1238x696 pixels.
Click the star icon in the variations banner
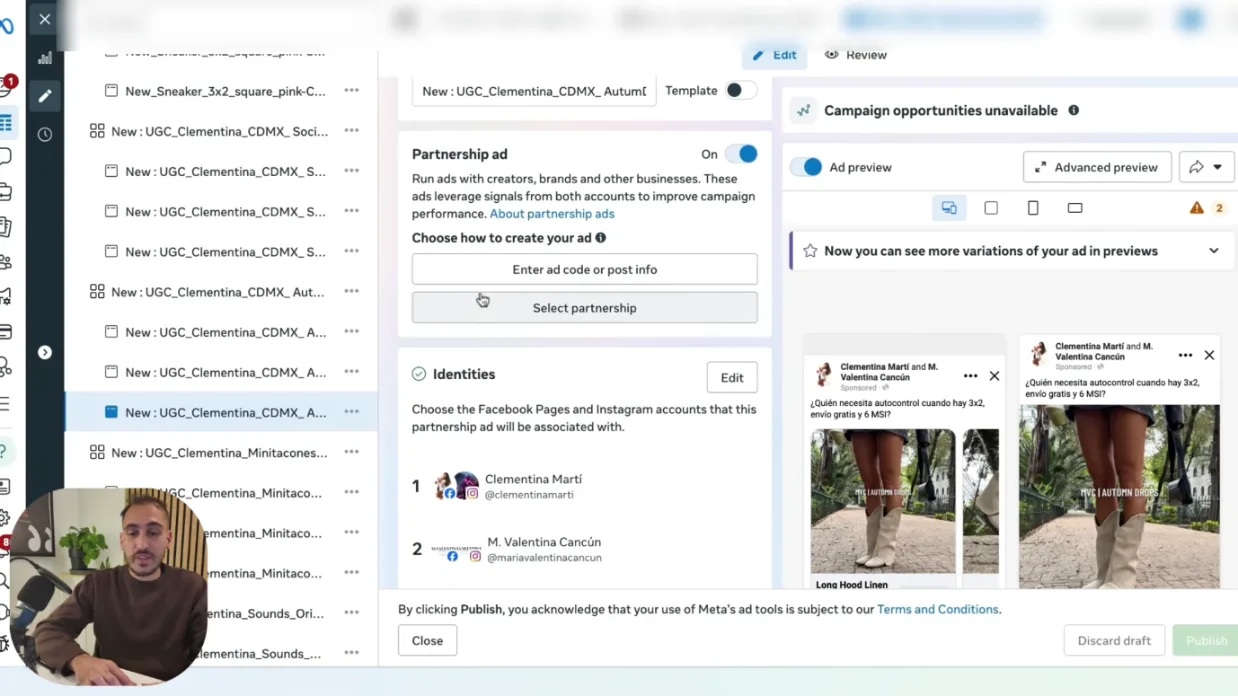coord(810,251)
